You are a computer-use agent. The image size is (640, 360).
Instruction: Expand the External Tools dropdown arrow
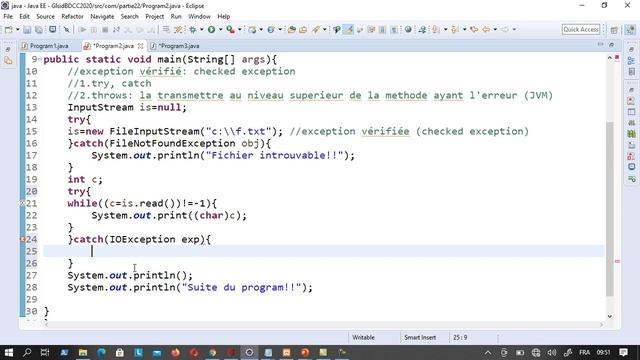coord(240,29)
